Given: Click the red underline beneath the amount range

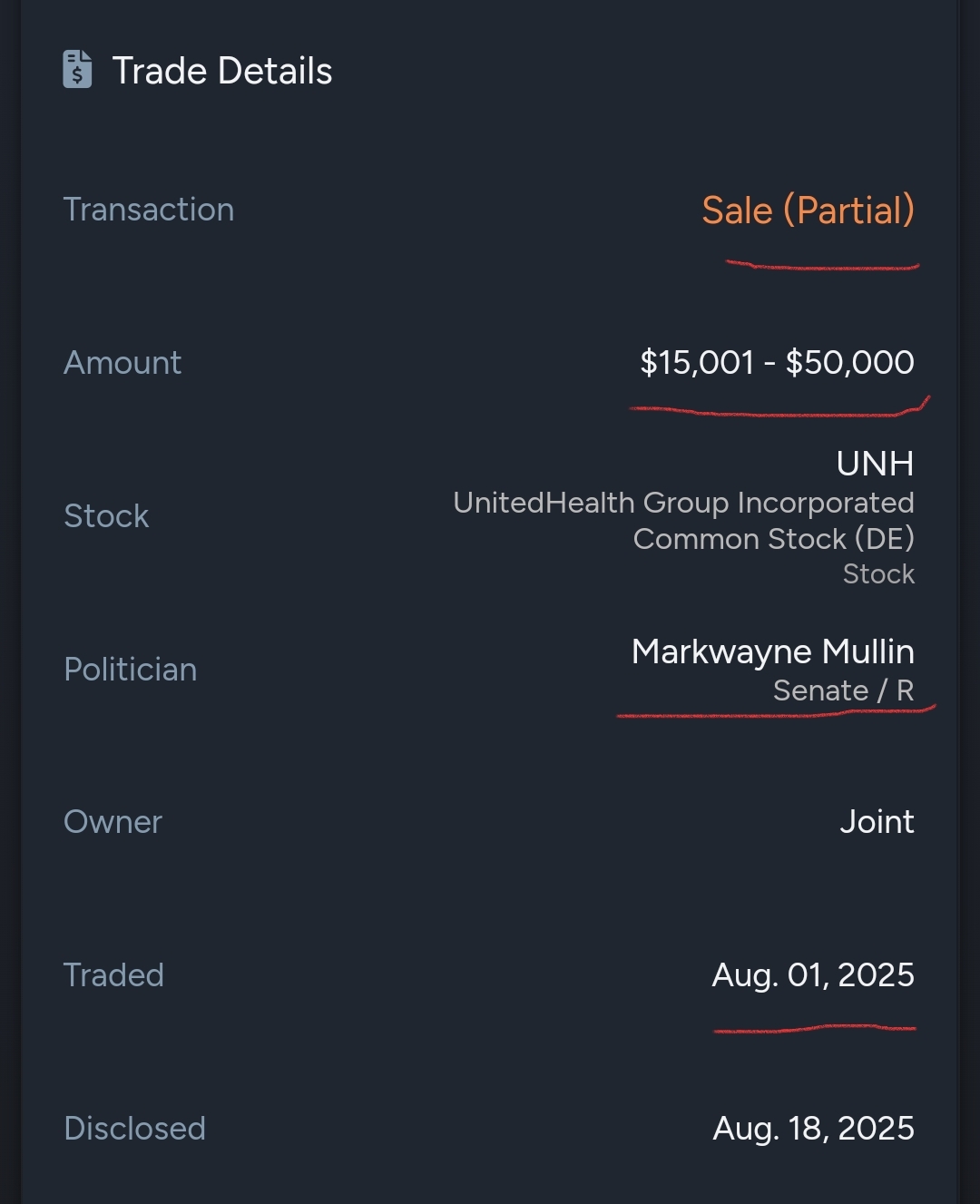Looking at the screenshot, I should (777, 413).
